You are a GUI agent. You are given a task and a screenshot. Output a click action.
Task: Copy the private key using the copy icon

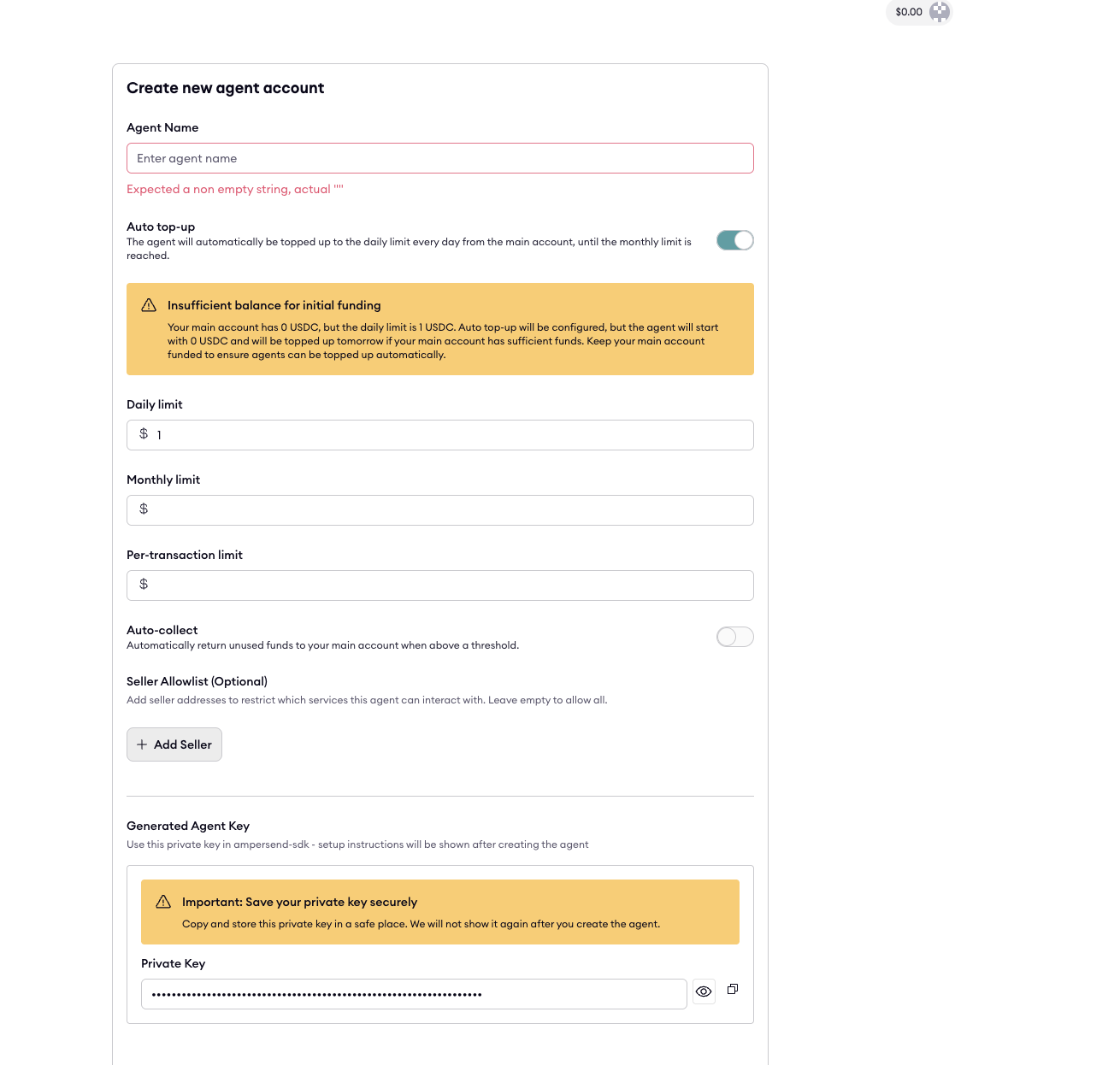[732, 989]
